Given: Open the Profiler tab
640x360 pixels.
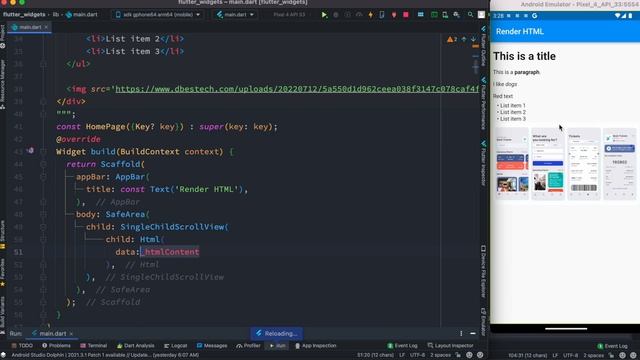Looking at the screenshot, I should [x=248, y=346].
